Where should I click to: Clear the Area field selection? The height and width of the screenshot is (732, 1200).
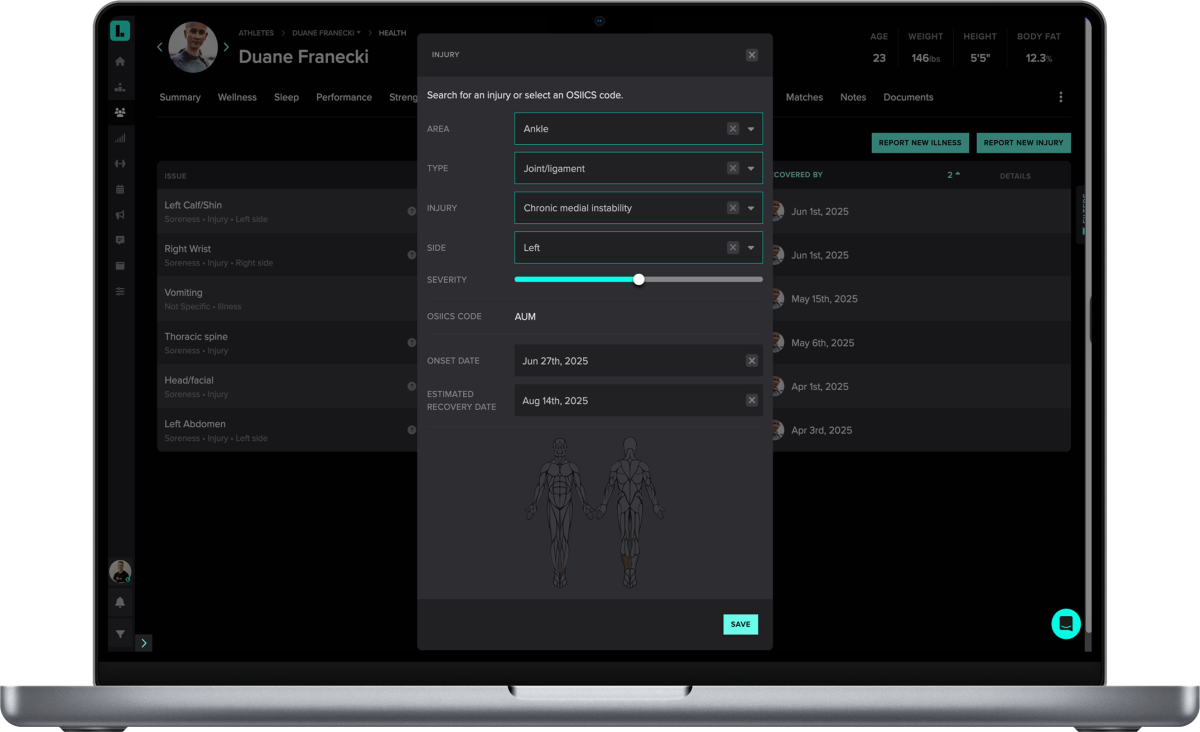click(x=733, y=129)
